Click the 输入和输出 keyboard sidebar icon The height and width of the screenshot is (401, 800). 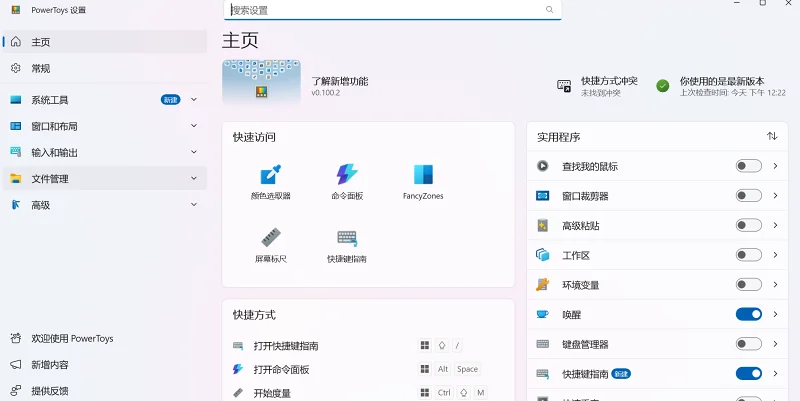(x=16, y=152)
